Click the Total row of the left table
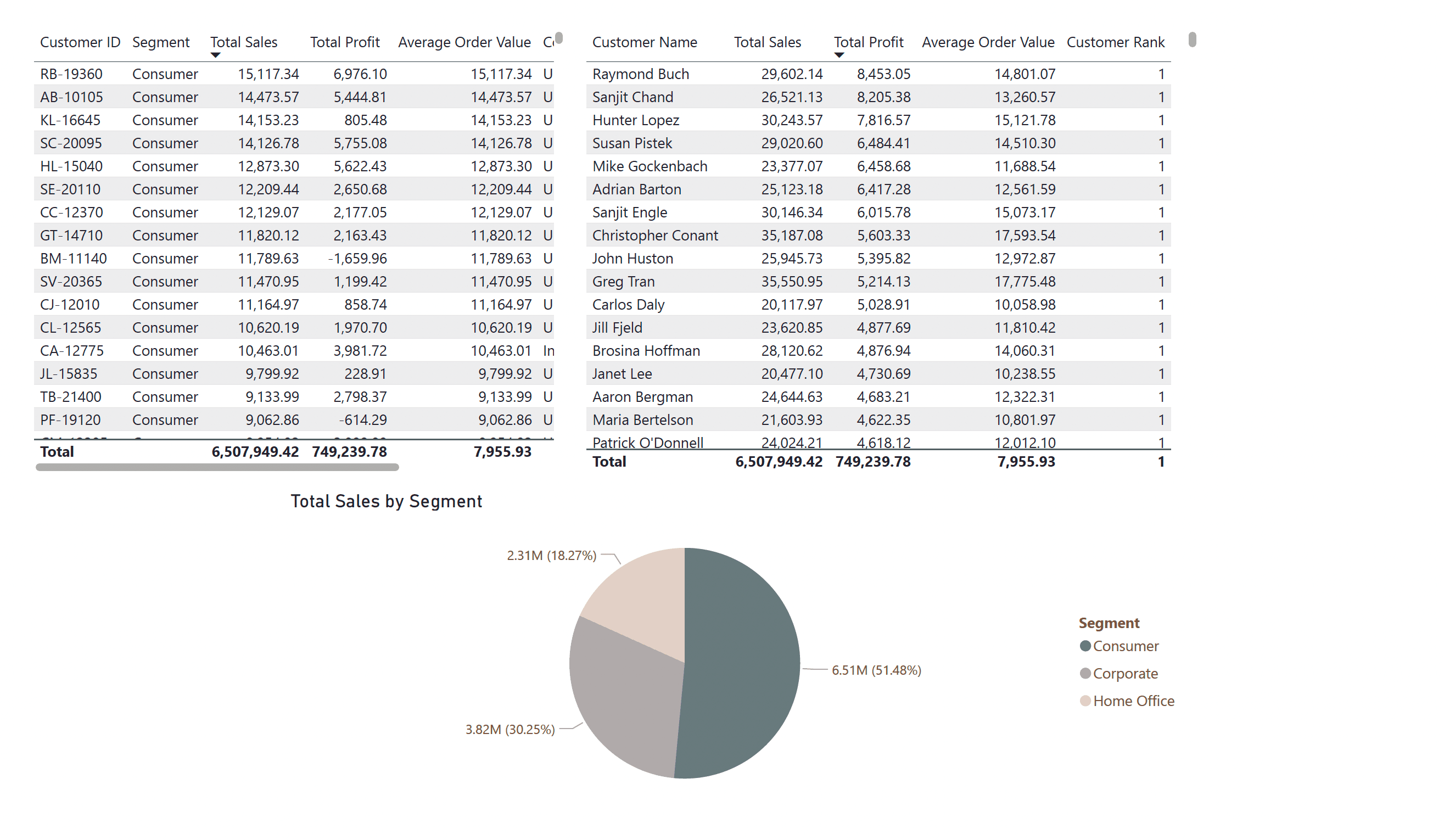 pyautogui.click(x=229, y=451)
